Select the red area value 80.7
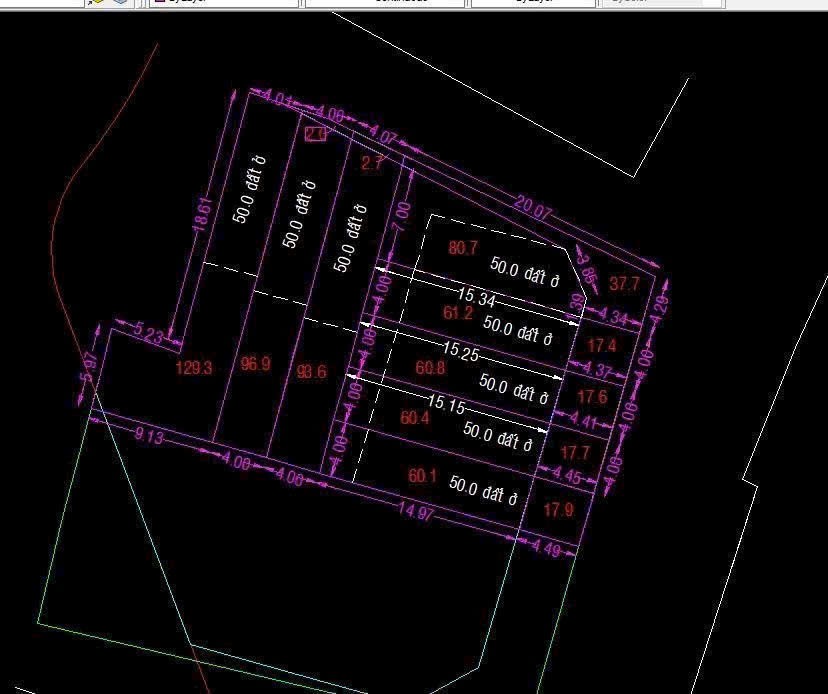The width and height of the screenshot is (828, 694). tap(463, 248)
